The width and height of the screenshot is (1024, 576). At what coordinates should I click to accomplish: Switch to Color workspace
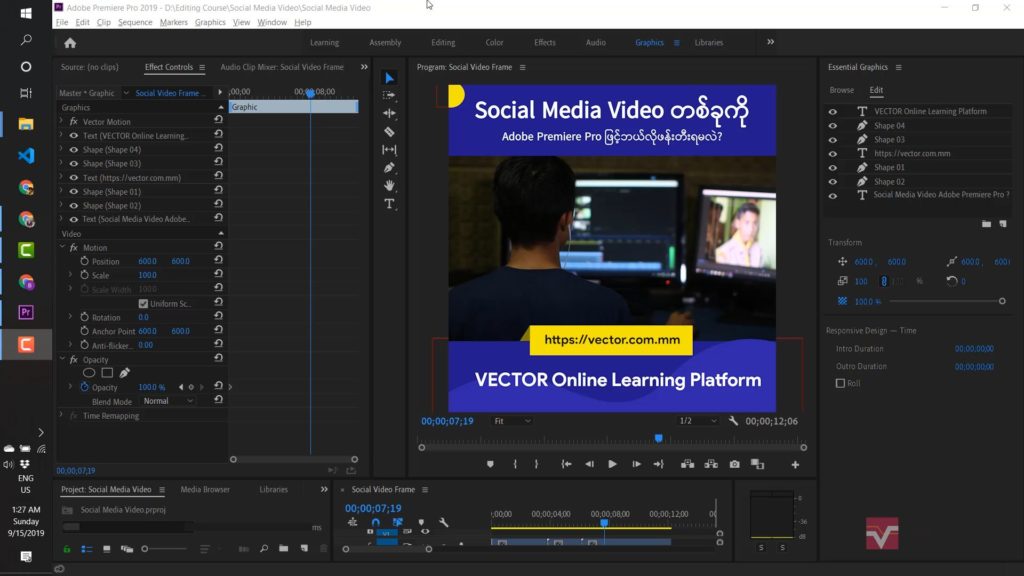point(494,42)
